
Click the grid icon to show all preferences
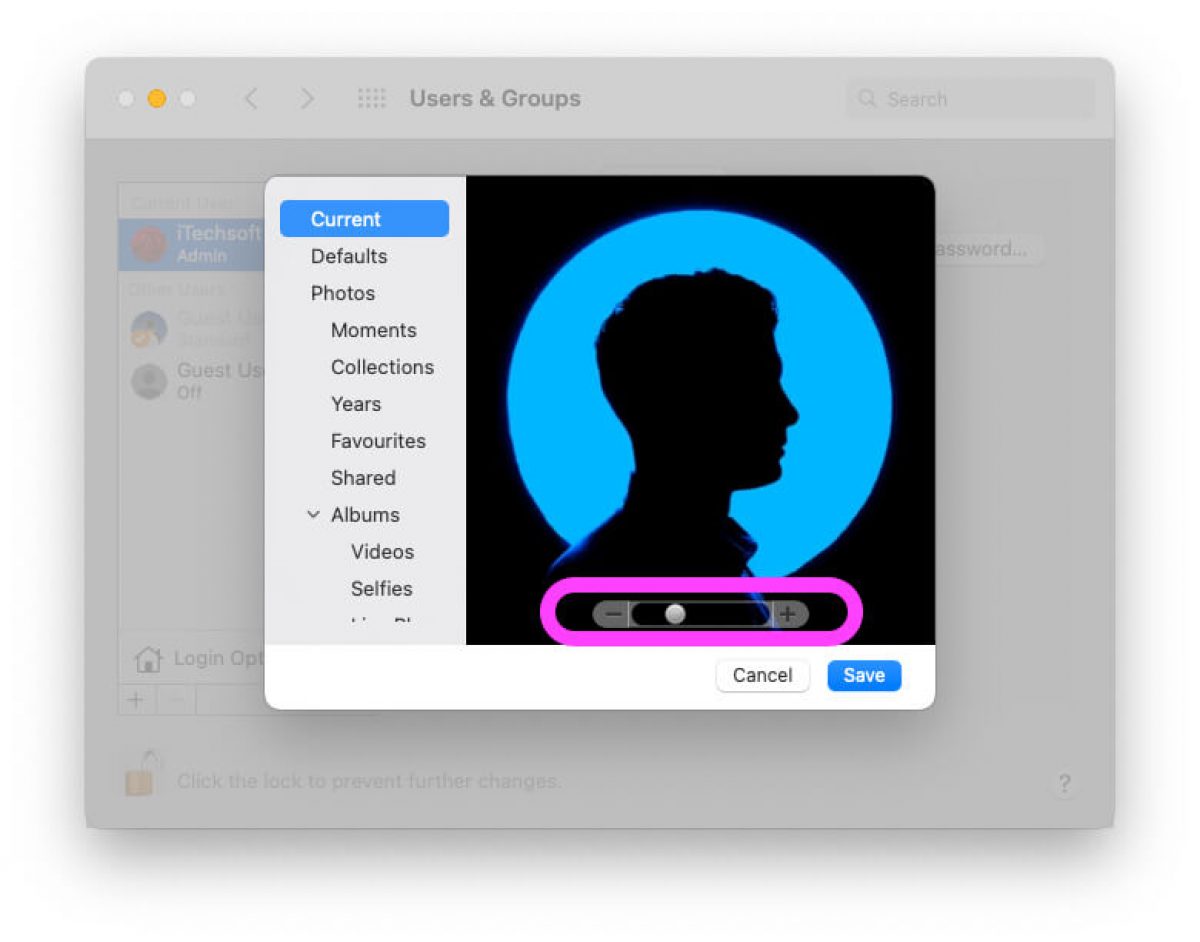371,98
